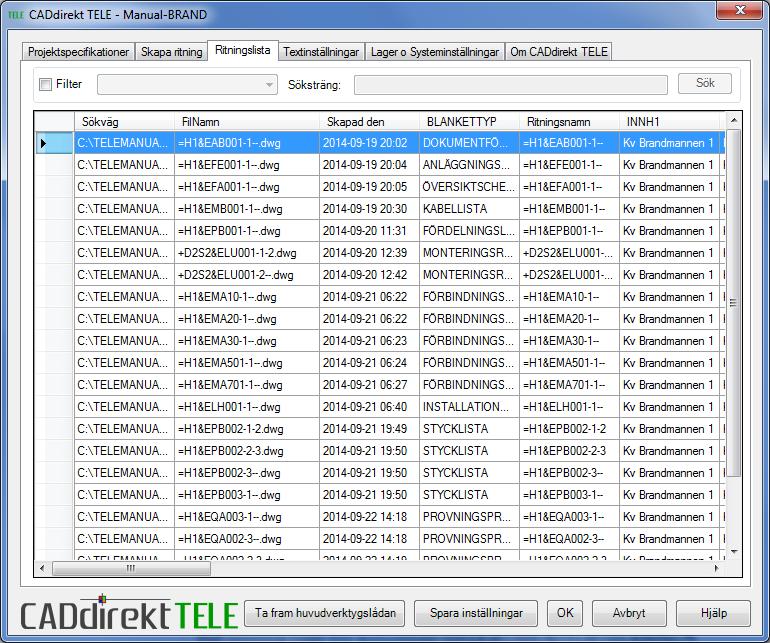Image resolution: width=770 pixels, height=643 pixels.
Task: Click the KABELLISTA blankettyp cell
Action: click(x=469, y=209)
